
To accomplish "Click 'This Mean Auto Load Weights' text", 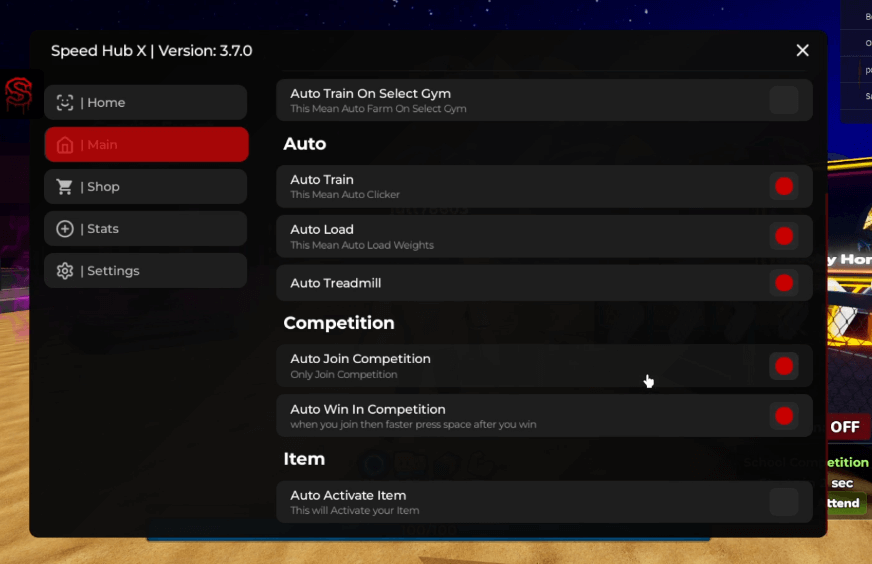I will click(x=362, y=245).
